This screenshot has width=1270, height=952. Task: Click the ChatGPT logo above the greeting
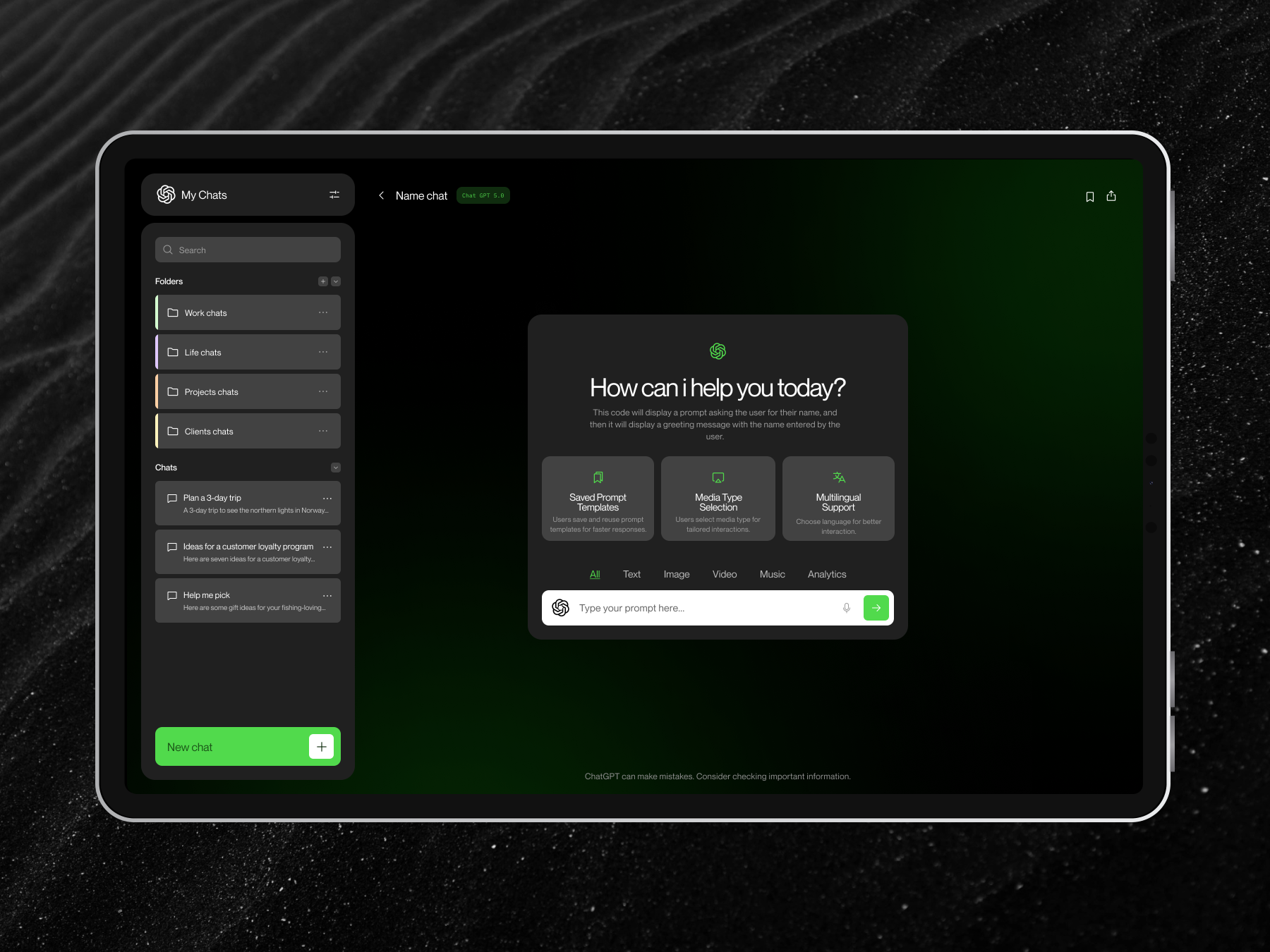(717, 350)
